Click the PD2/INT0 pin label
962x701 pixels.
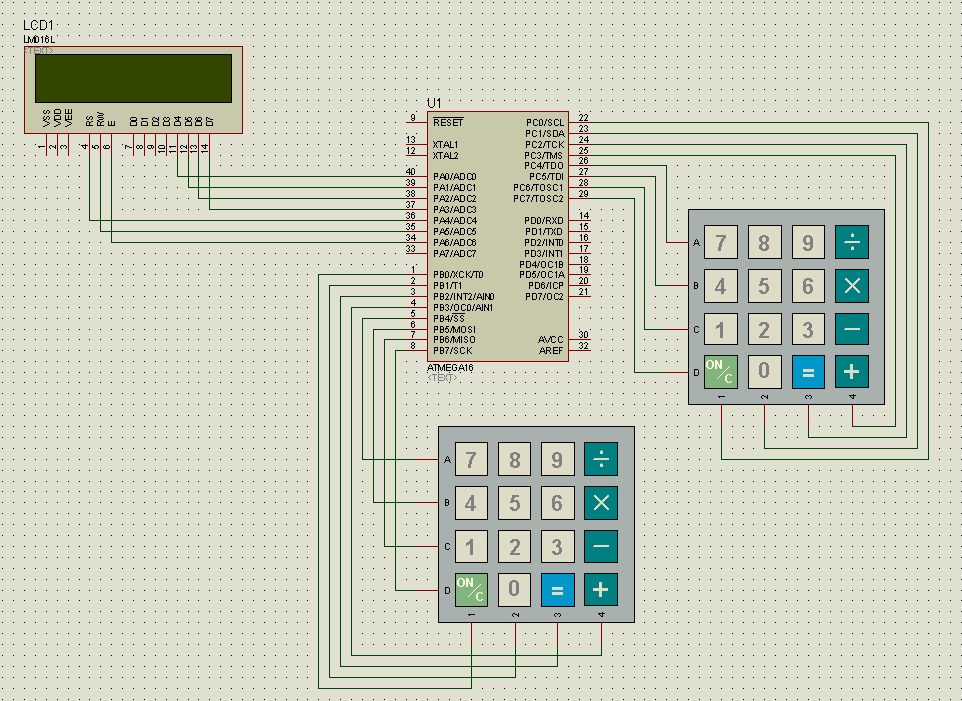544,243
